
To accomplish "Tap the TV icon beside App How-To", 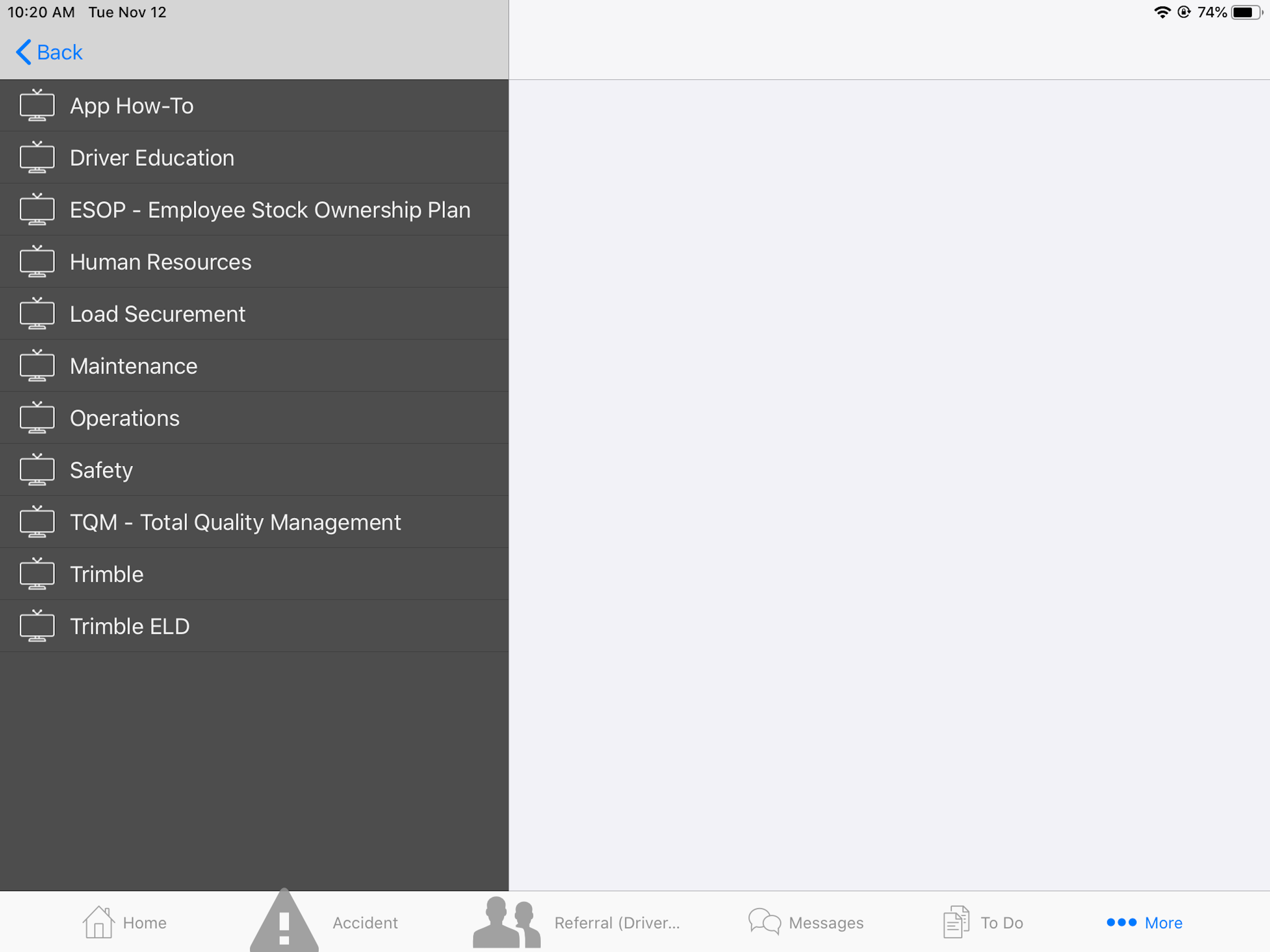I will coord(37,106).
